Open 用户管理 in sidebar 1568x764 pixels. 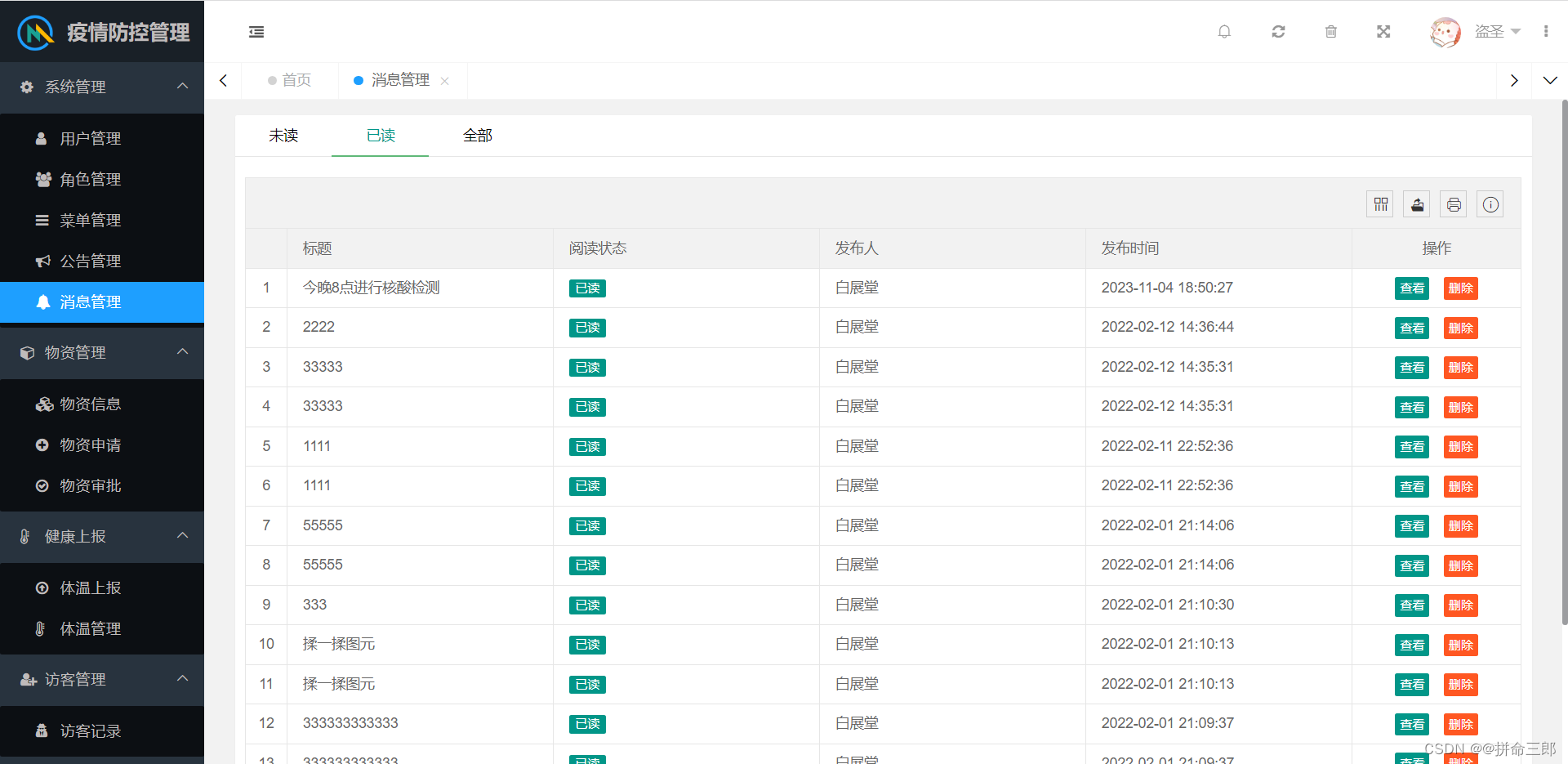(102, 139)
